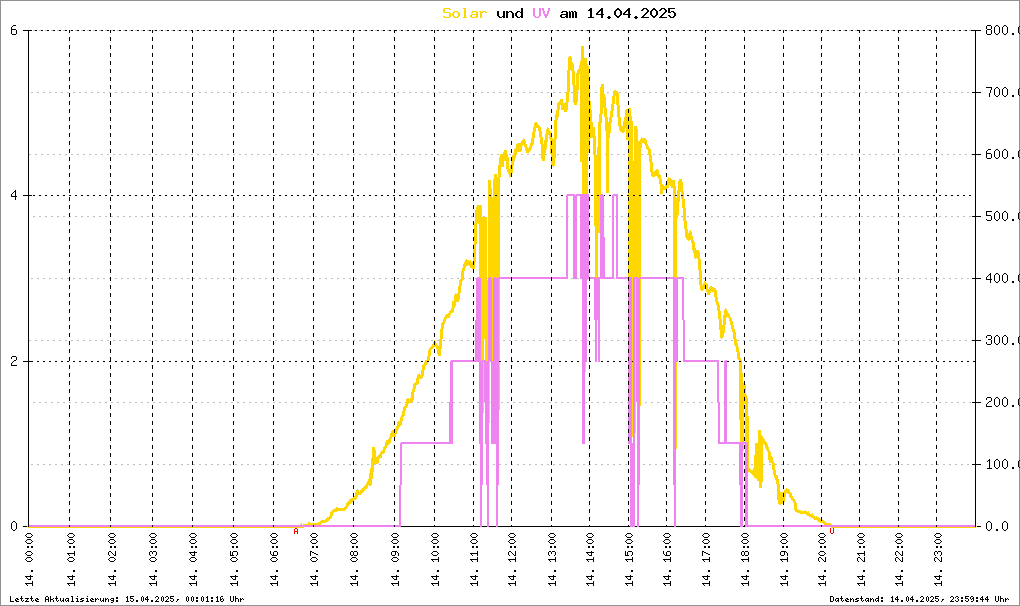The image size is (1020, 606).
Task: Click the time label '14. 13:00'
Action: click(x=552, y=559)
